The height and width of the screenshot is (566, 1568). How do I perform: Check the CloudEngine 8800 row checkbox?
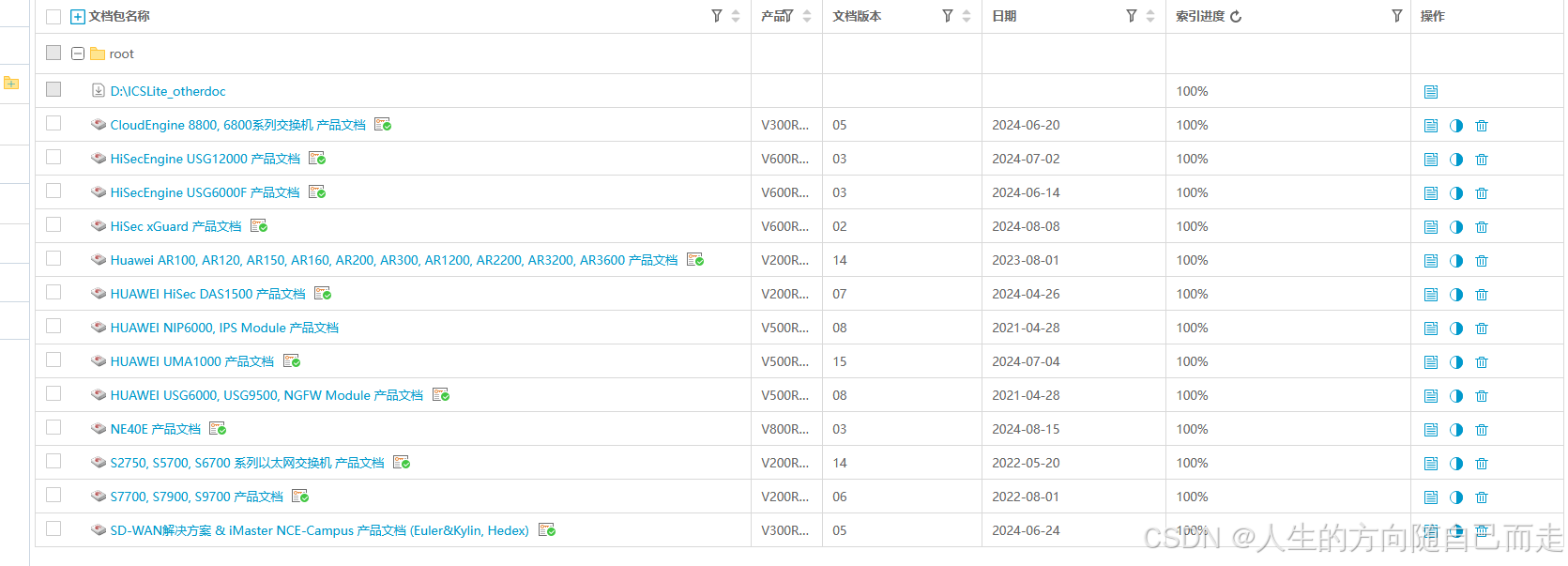pyautogui.click(x=53, y=123)
